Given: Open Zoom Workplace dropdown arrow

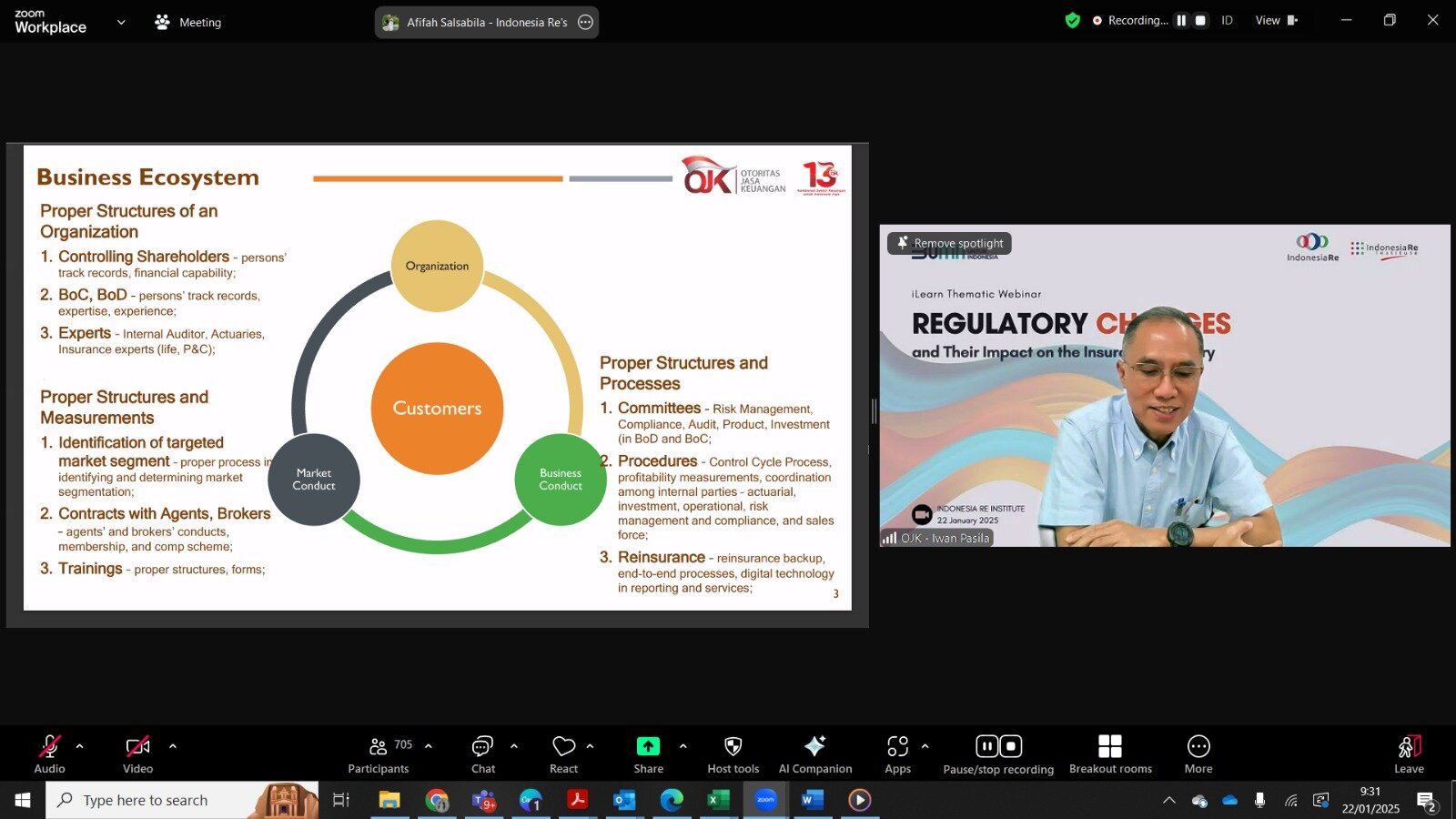Looking at the screenshot, I should [121, 22].
